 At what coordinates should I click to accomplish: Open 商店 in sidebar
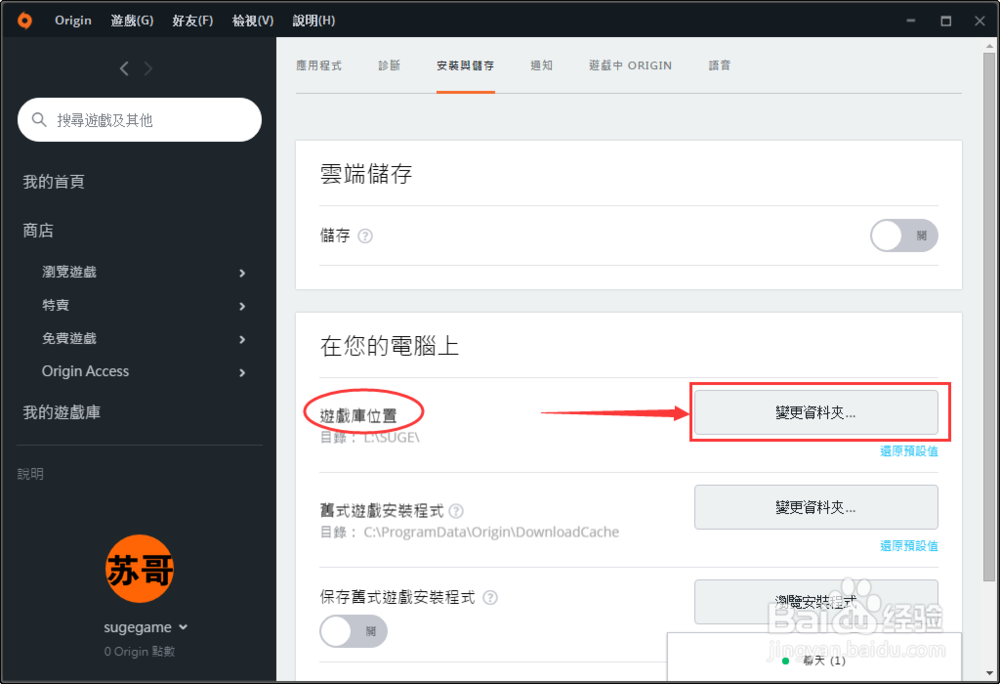38,231
